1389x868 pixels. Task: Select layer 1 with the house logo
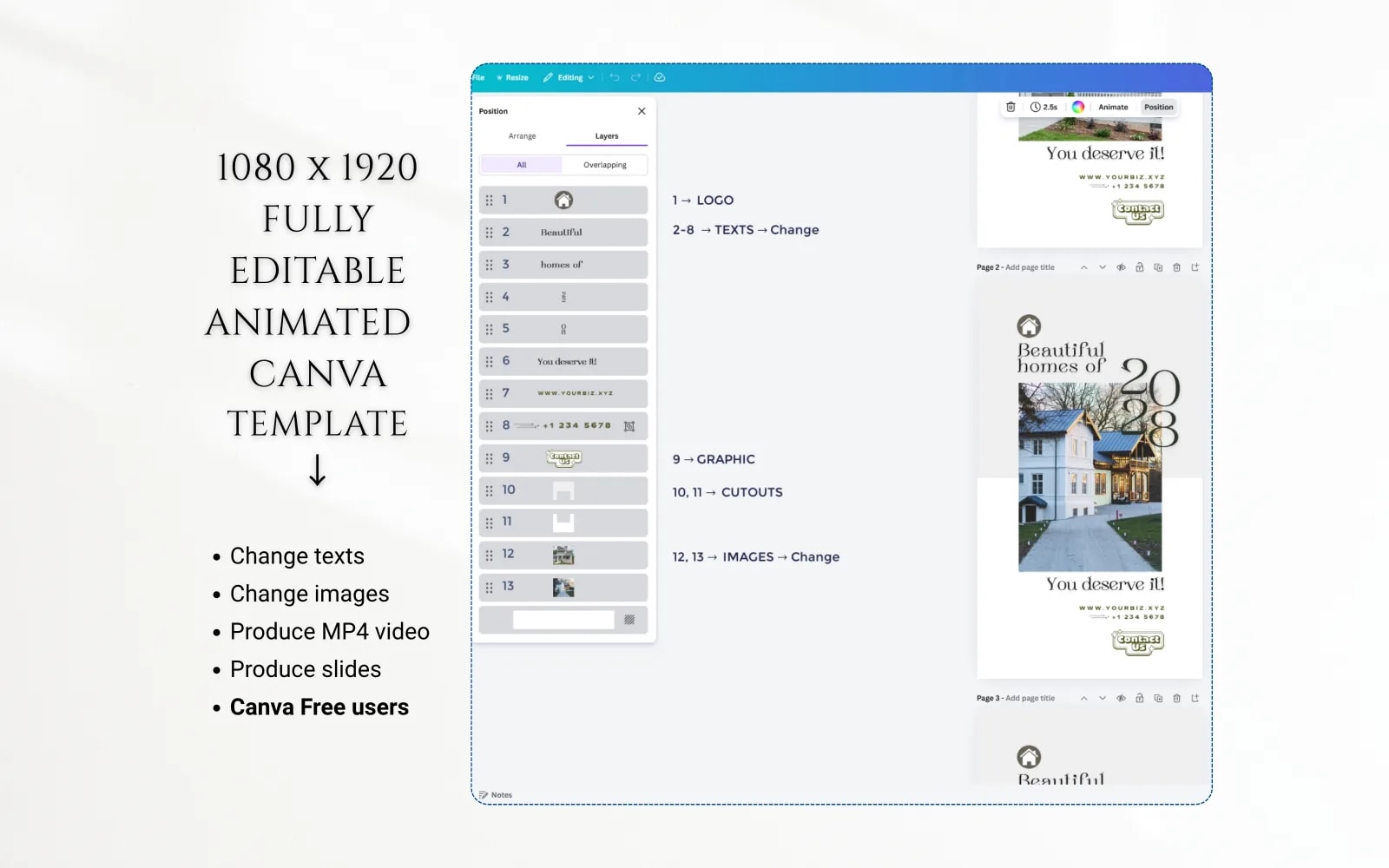[x=563, y=201]
